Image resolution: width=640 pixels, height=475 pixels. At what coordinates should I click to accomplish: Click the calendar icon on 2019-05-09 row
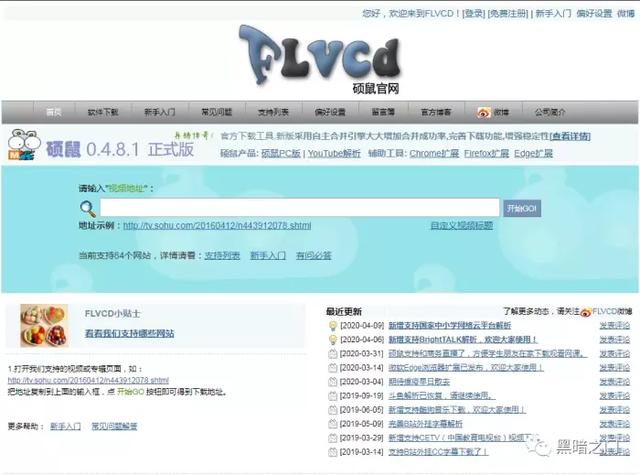tap(333, 424)
